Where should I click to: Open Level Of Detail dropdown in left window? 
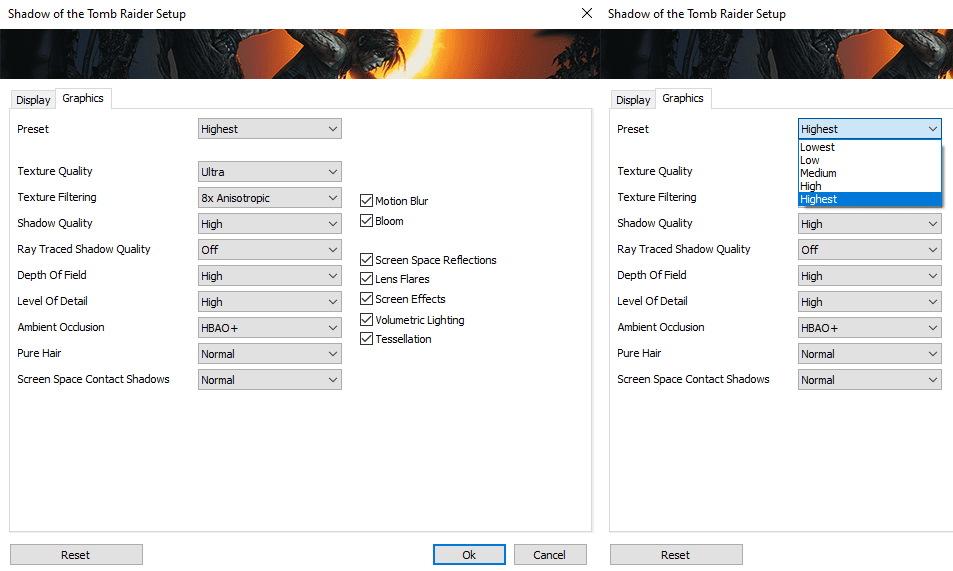(269, 302)
